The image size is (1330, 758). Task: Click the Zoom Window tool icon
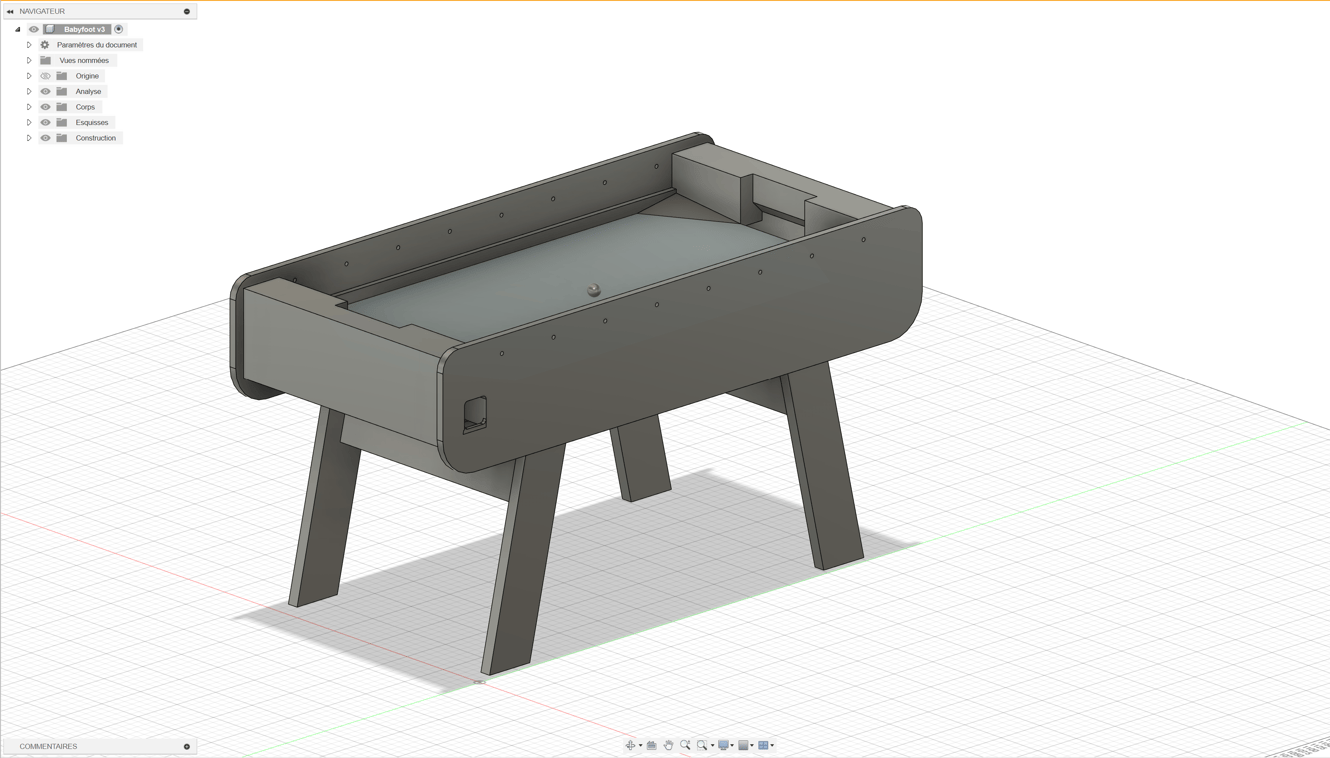(701, 745)
